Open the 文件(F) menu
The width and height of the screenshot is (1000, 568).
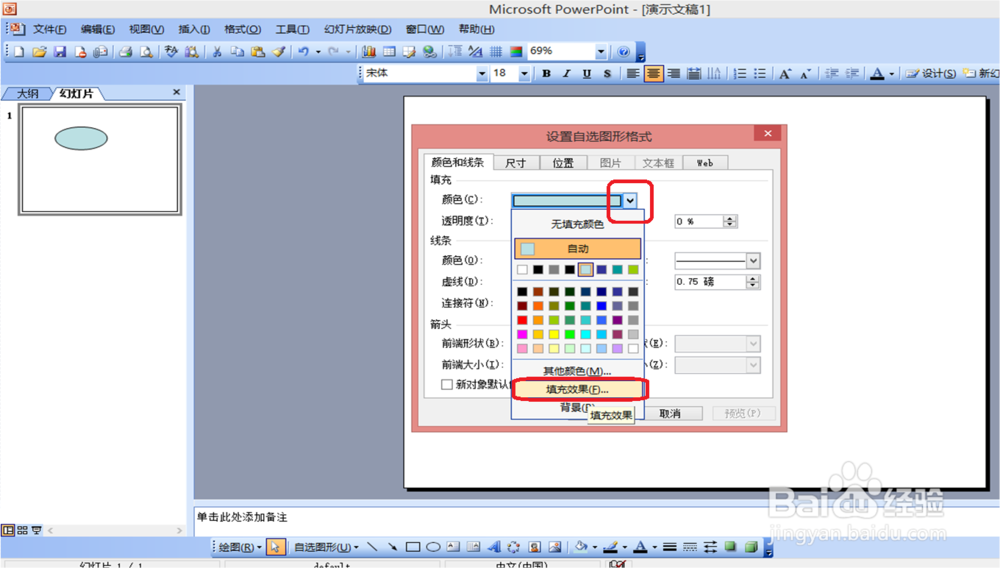tap(49, 29)
